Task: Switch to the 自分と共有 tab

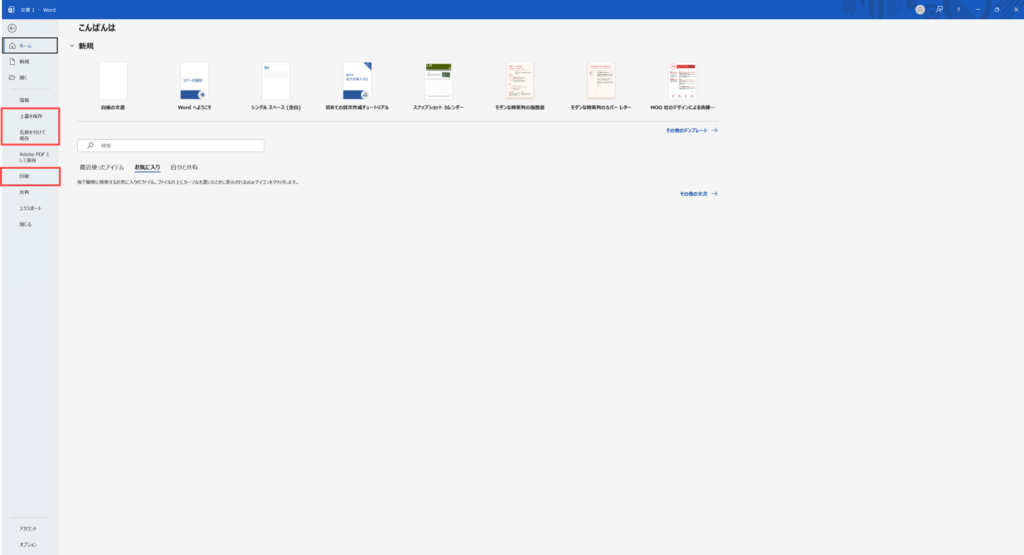Action: click(x=184, y=167)
